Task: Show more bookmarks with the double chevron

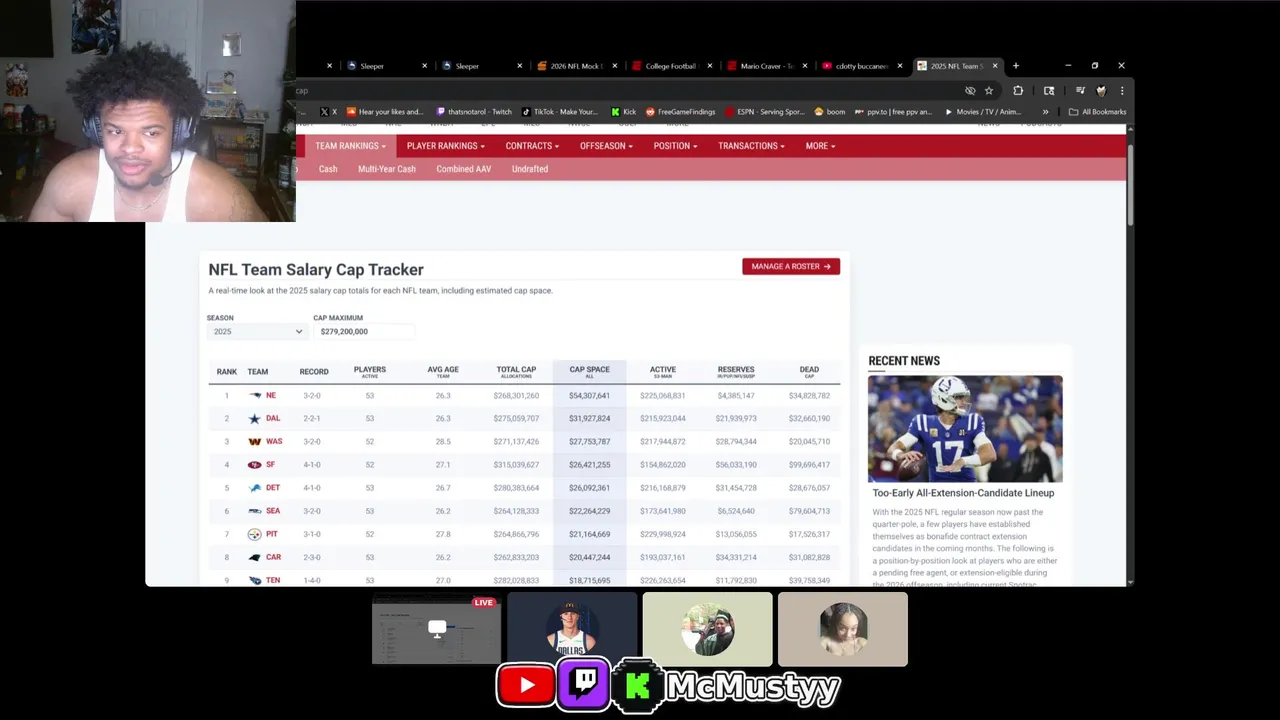Action: pos(1045,112)
